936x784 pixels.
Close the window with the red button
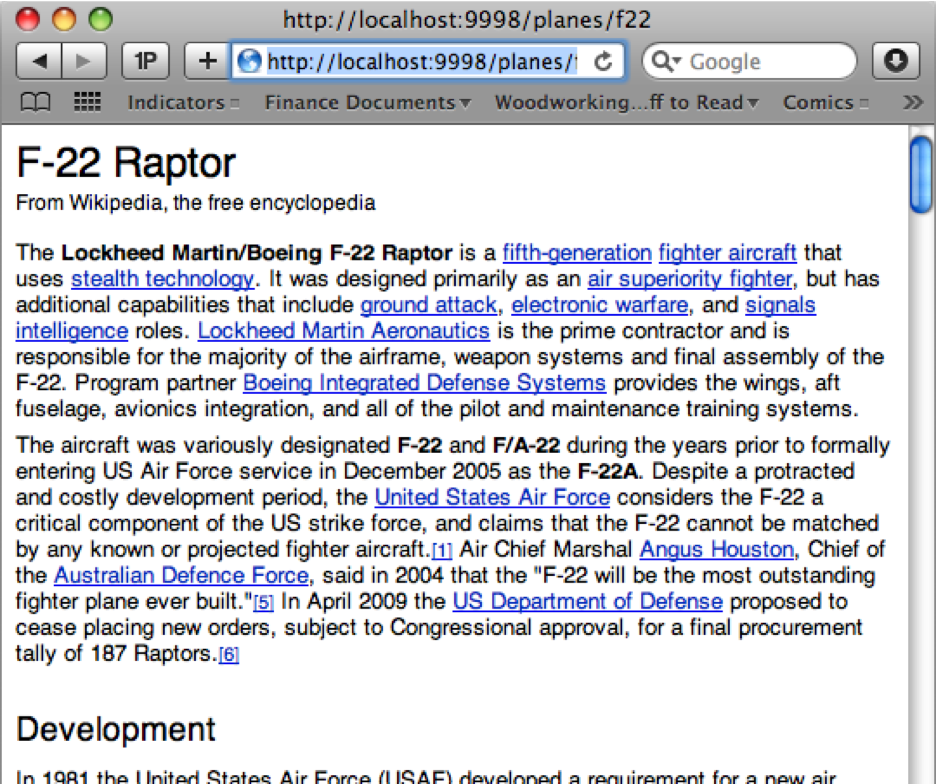[x=27, y=20]
